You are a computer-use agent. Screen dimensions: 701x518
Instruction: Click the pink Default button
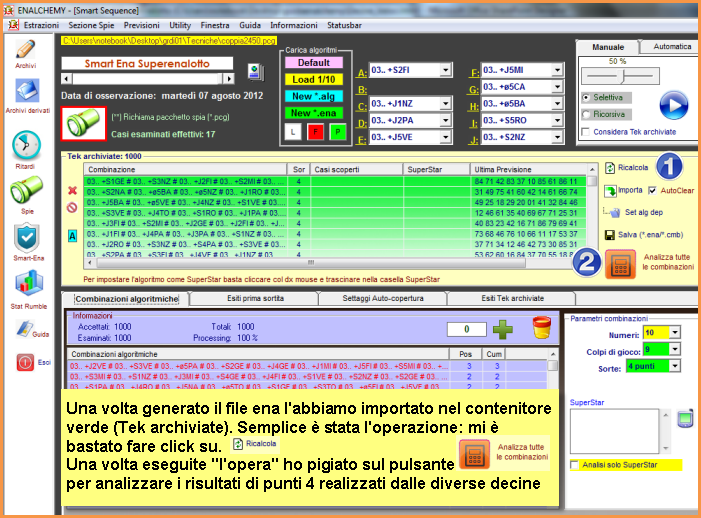pos(314,63)
